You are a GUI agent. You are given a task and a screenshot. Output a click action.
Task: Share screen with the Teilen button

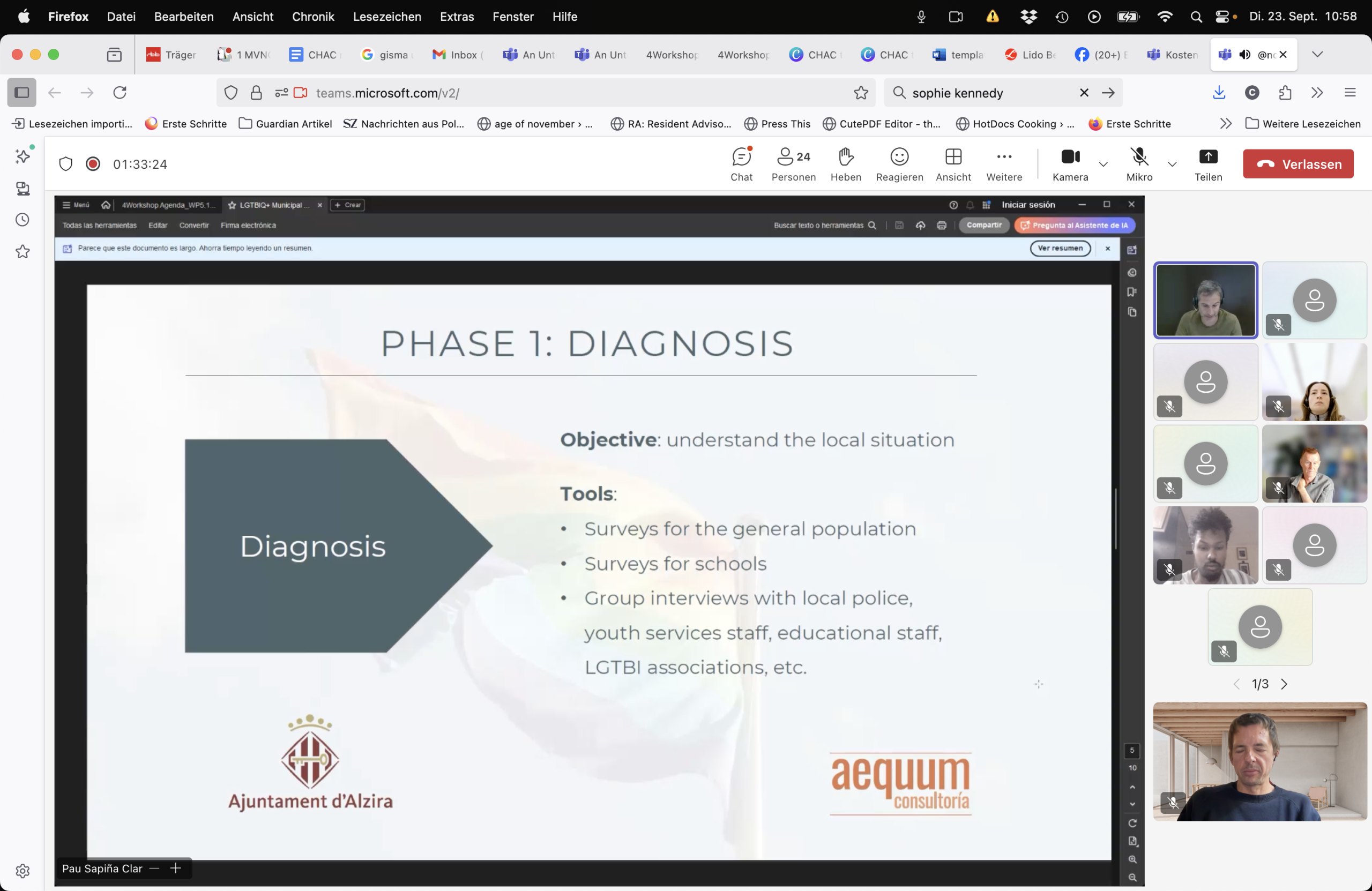point(1207,163)
